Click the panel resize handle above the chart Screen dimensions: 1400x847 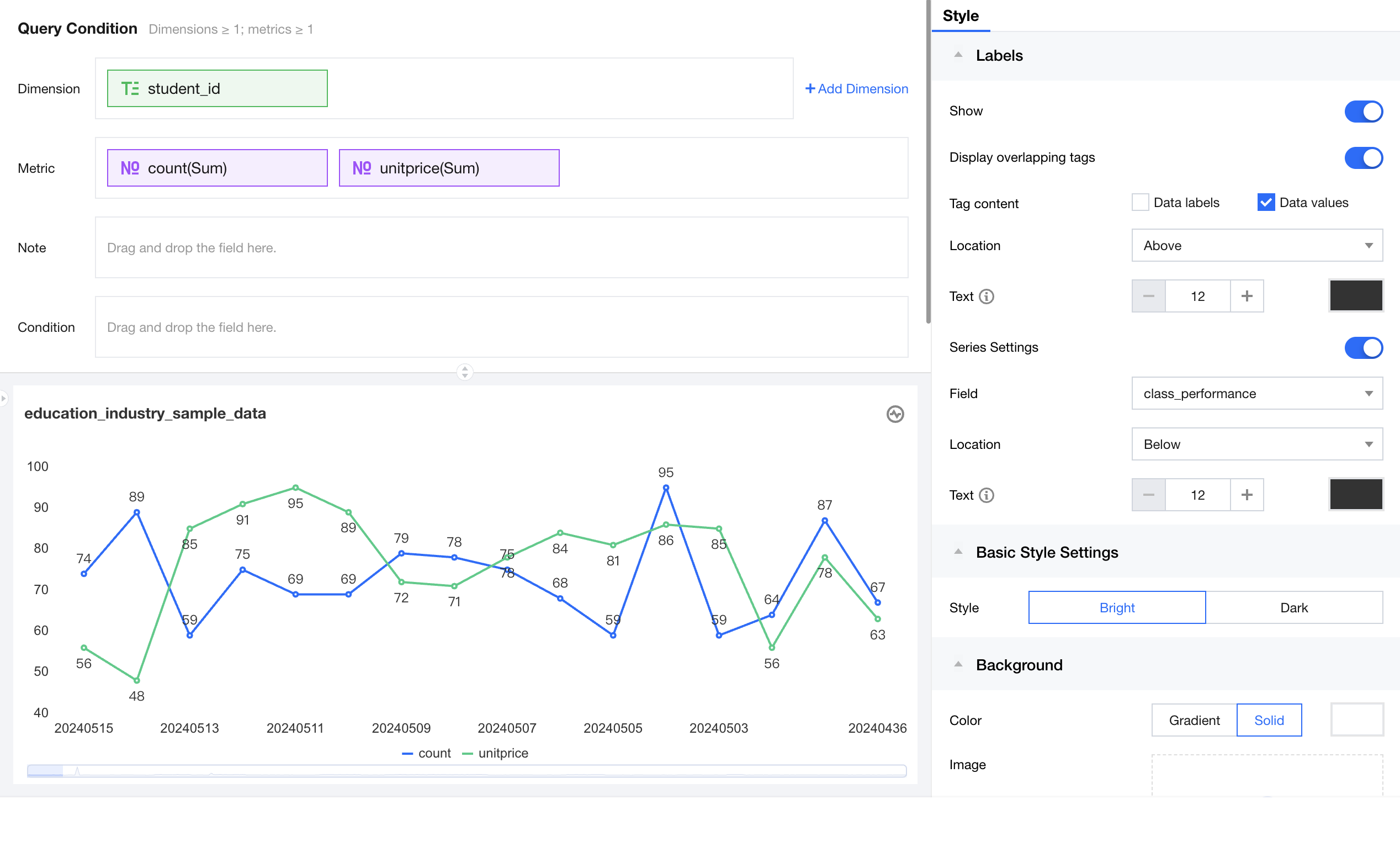pyautogui.click(x=465, y=372)
